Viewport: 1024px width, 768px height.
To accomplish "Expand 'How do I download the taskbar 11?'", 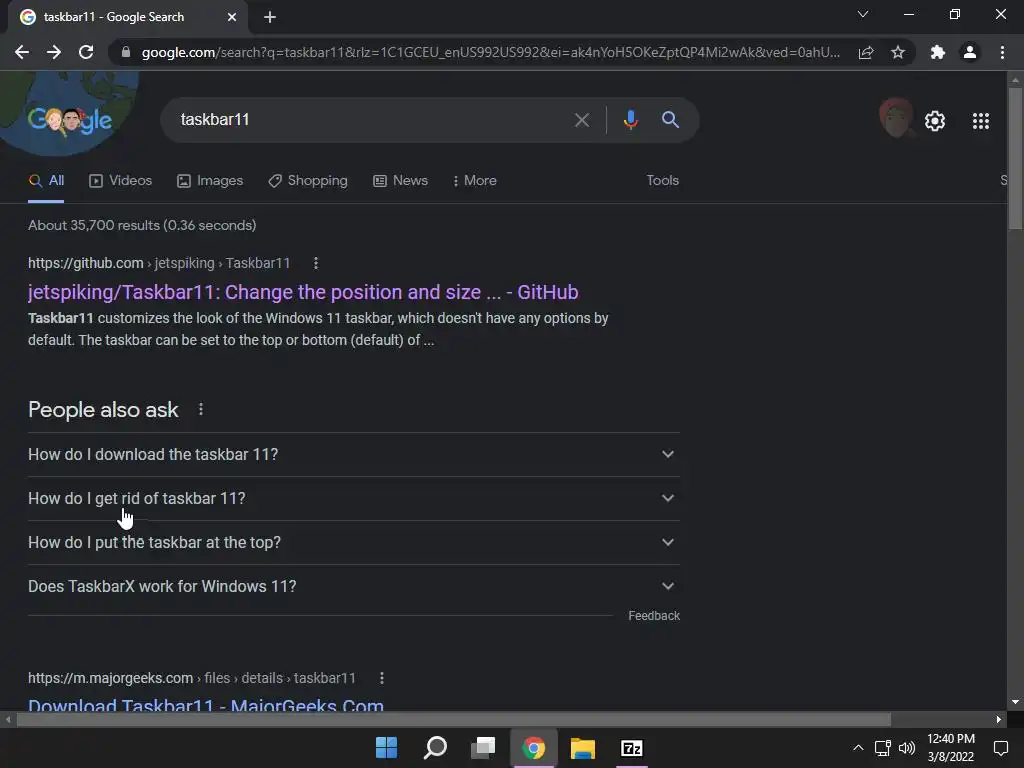I will click(353, 455).
